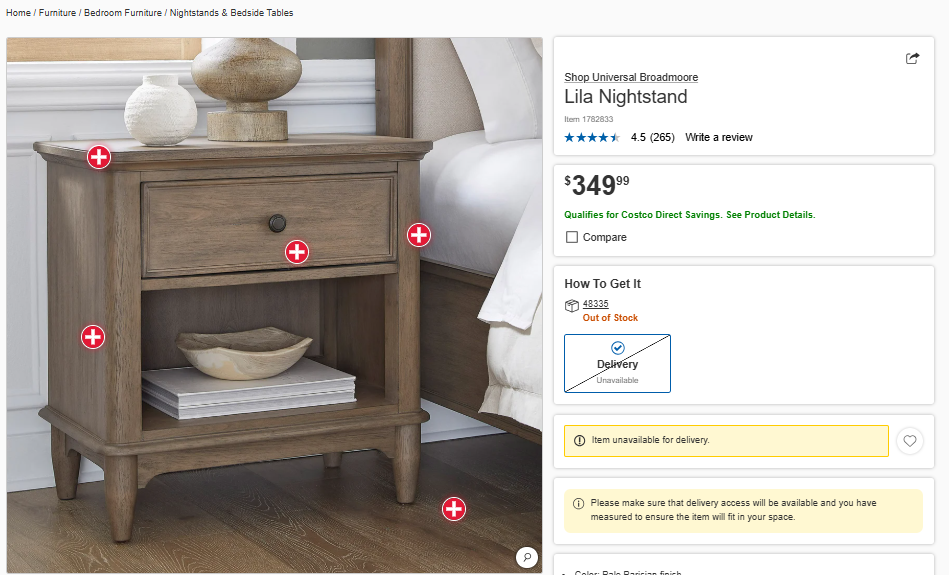949x575 pixels.
Task: Add nightstand to wishlist with heart icon
Action: point(909,440)
